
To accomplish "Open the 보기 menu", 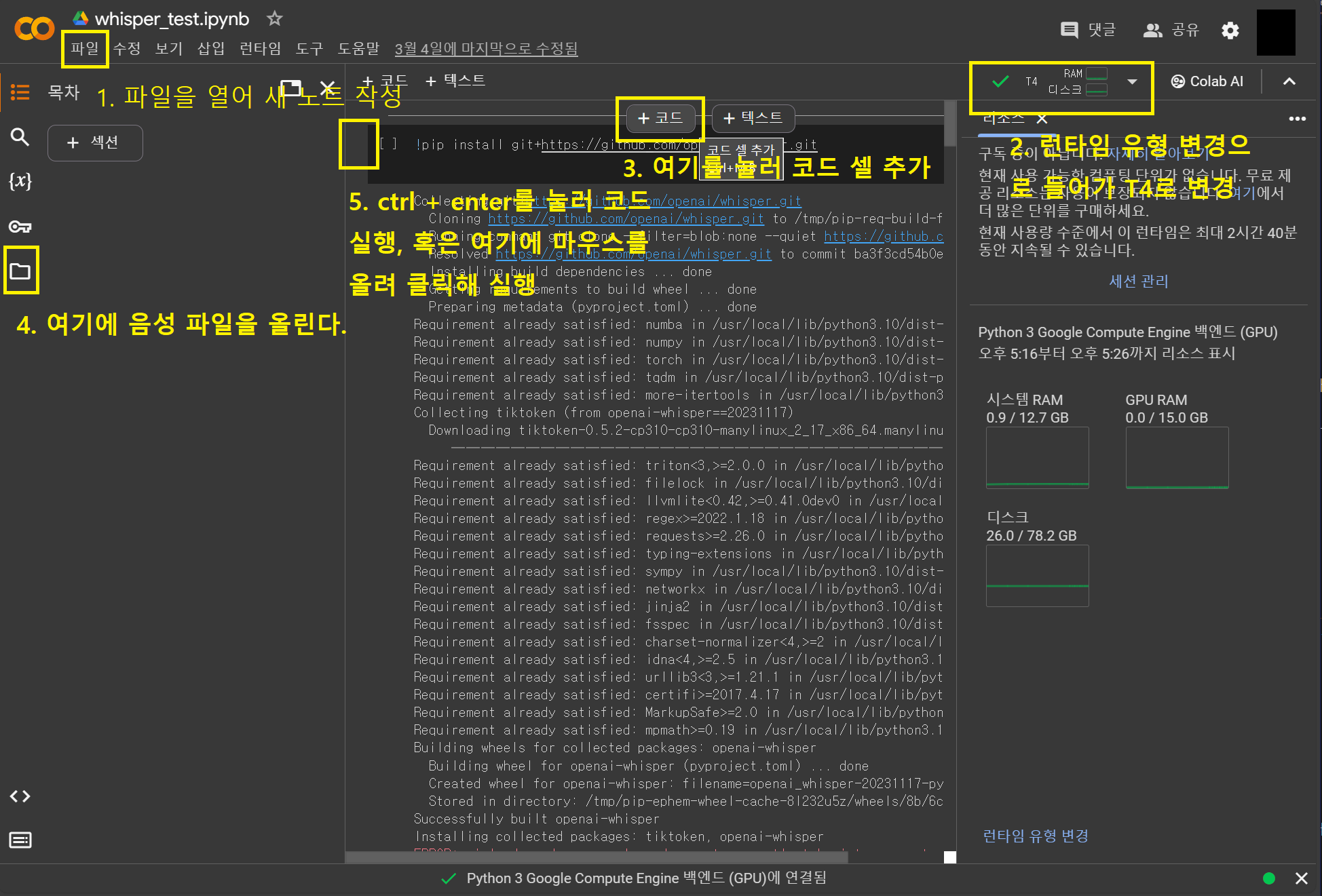I will (169, 48).
